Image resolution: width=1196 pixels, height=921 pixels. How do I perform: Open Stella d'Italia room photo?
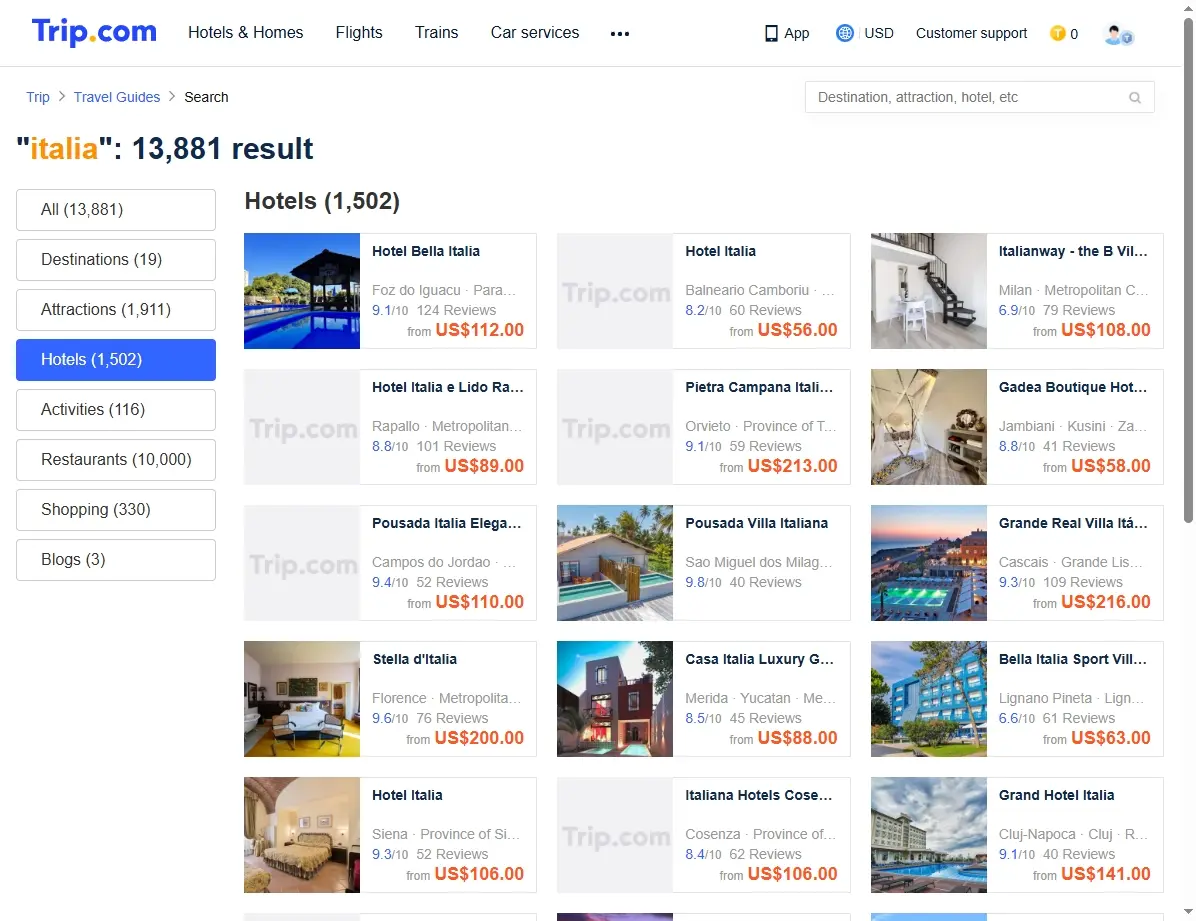(302, 699)
